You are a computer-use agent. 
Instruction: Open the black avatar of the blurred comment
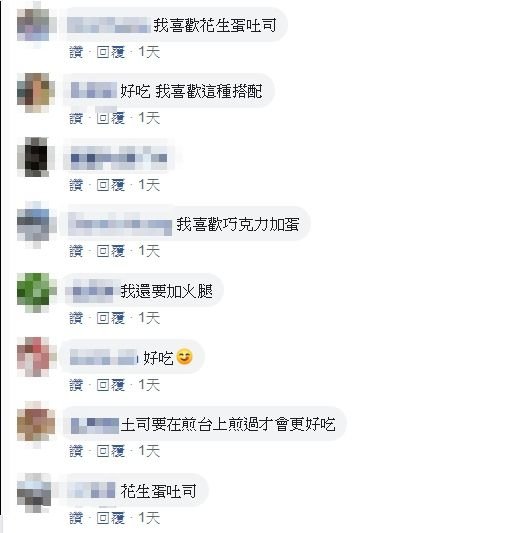pos(35,157)
